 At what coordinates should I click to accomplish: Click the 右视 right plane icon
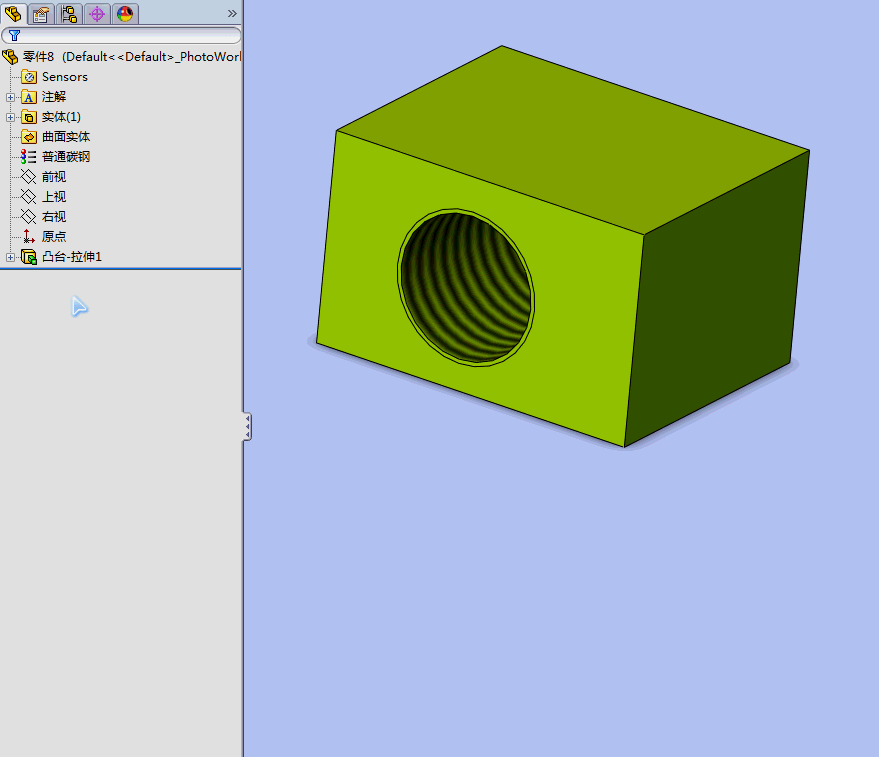click(x=29, y=216)
